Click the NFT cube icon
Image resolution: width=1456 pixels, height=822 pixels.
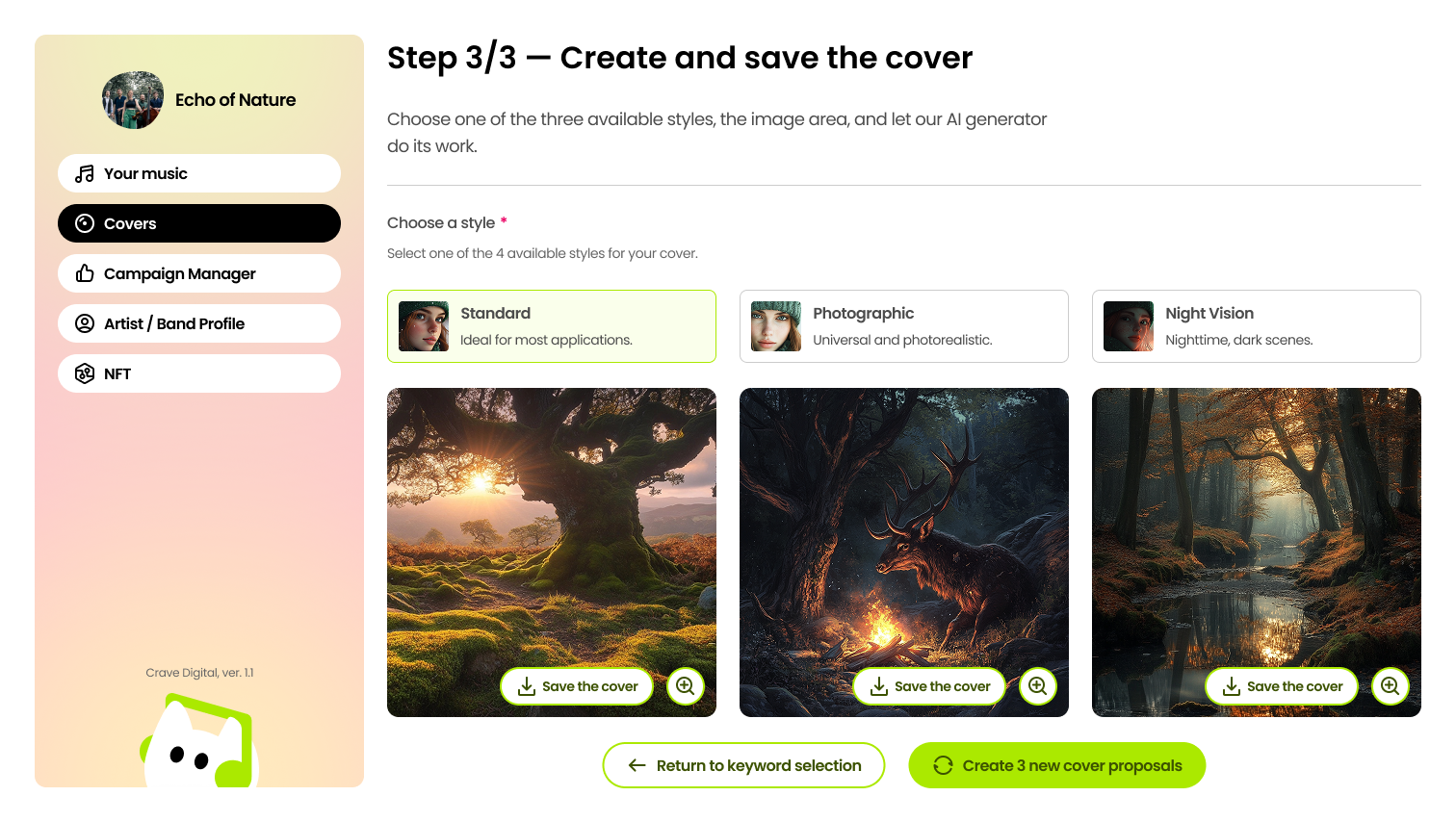[85, 373]
